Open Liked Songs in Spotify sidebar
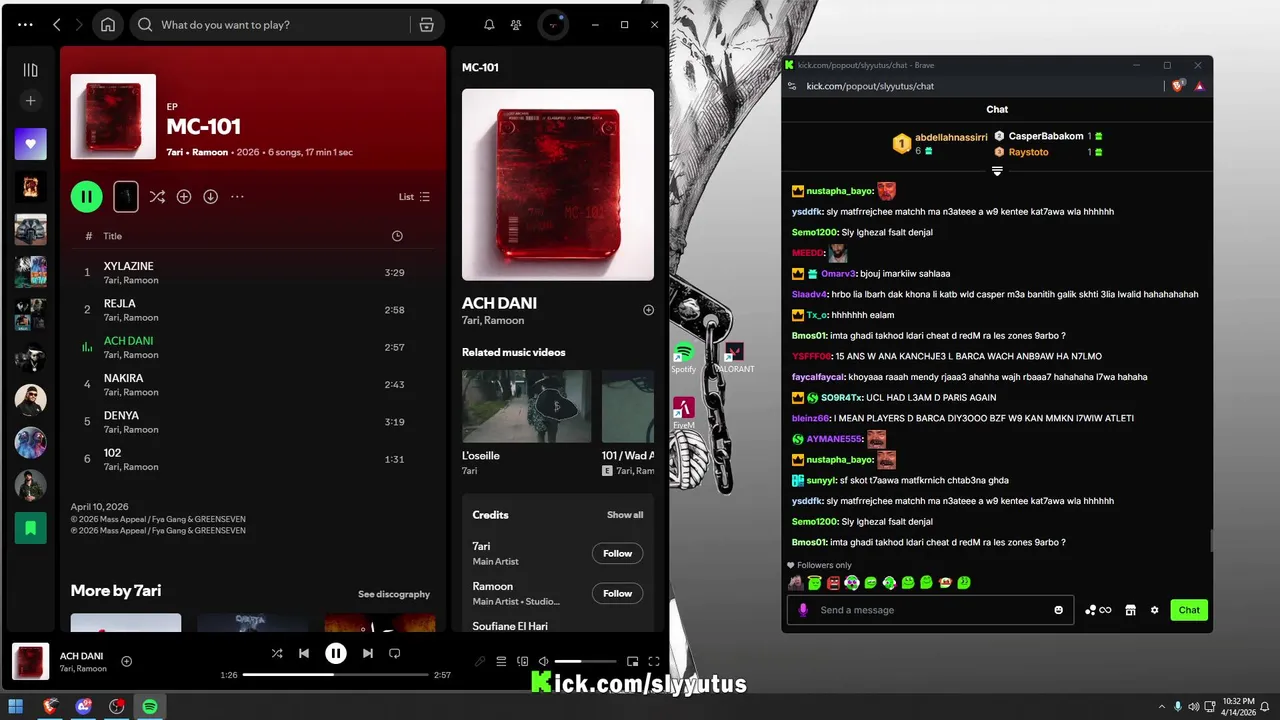This screenshot has height=720, width=1280. pyautogui.click(x=30, y=144)
